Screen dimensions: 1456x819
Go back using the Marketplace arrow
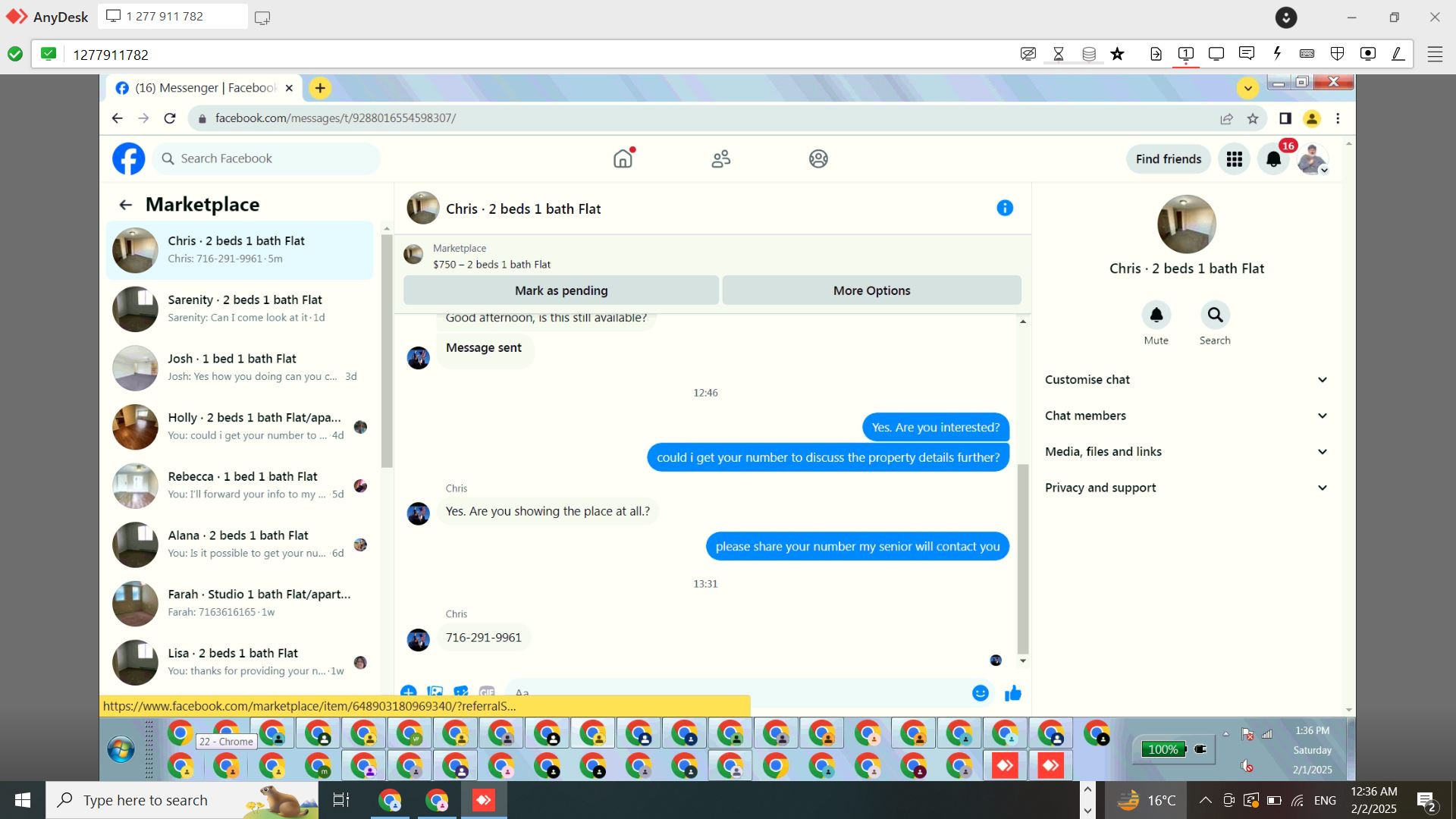coord(126,205)
